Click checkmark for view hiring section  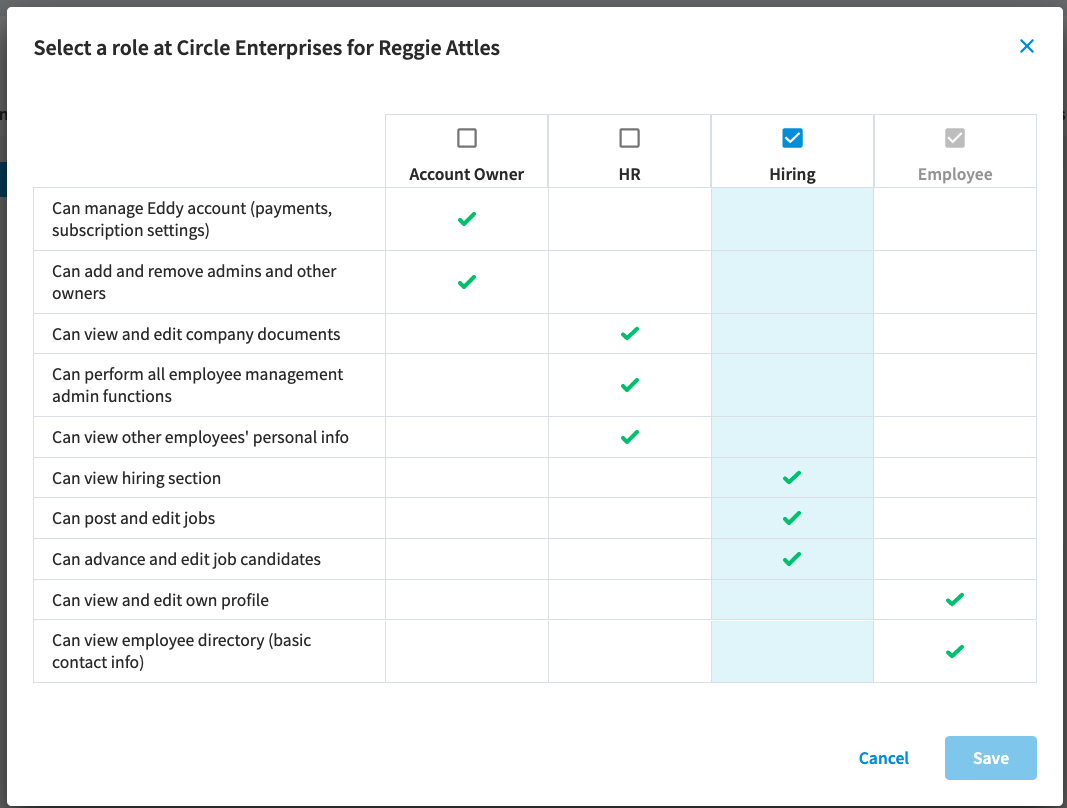click(x=792, y=478)
